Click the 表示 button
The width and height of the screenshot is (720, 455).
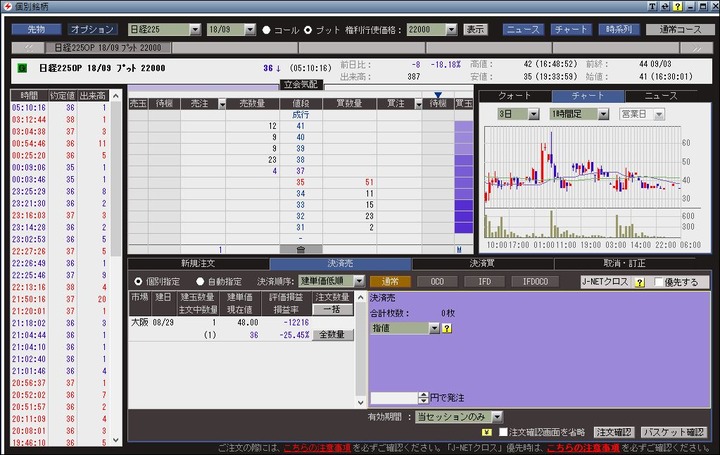[475, 29]
